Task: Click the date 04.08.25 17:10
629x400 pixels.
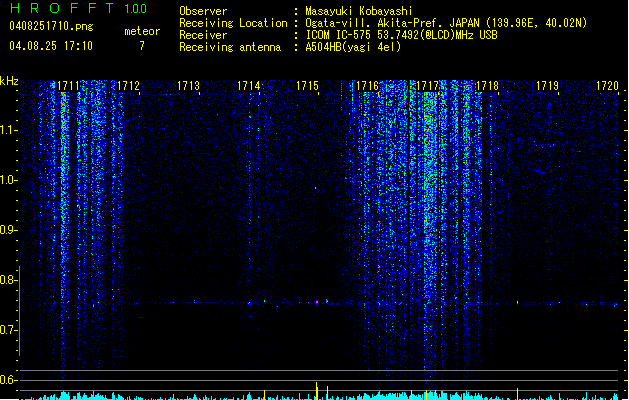Action: coord(51,46)
